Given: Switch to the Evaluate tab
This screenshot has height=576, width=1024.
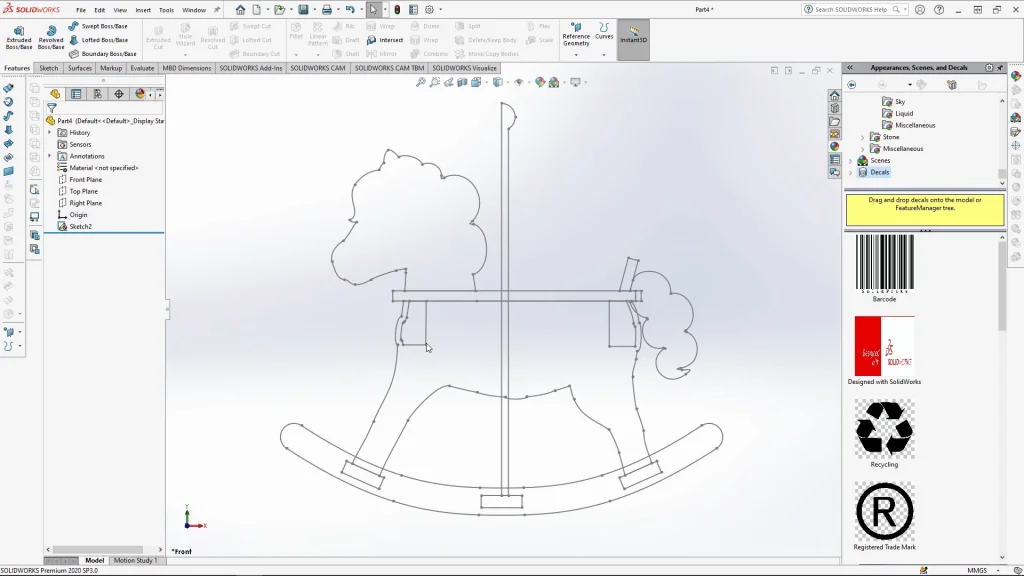Looking at the screenshot, I should point(142,68).
